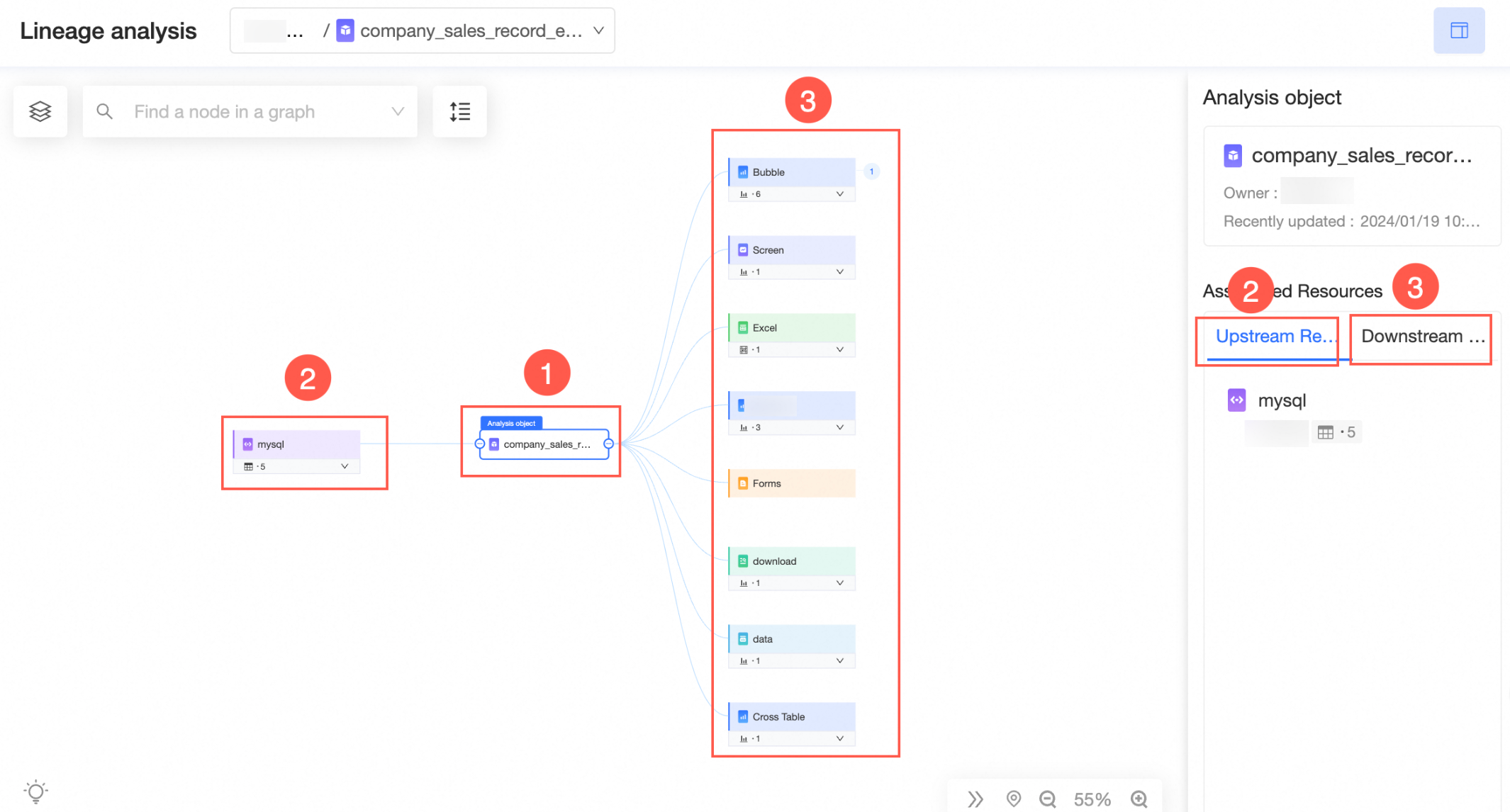1510x812 pixels.
Task: Click the Bubble node badge showing 1
Action: 871,171
